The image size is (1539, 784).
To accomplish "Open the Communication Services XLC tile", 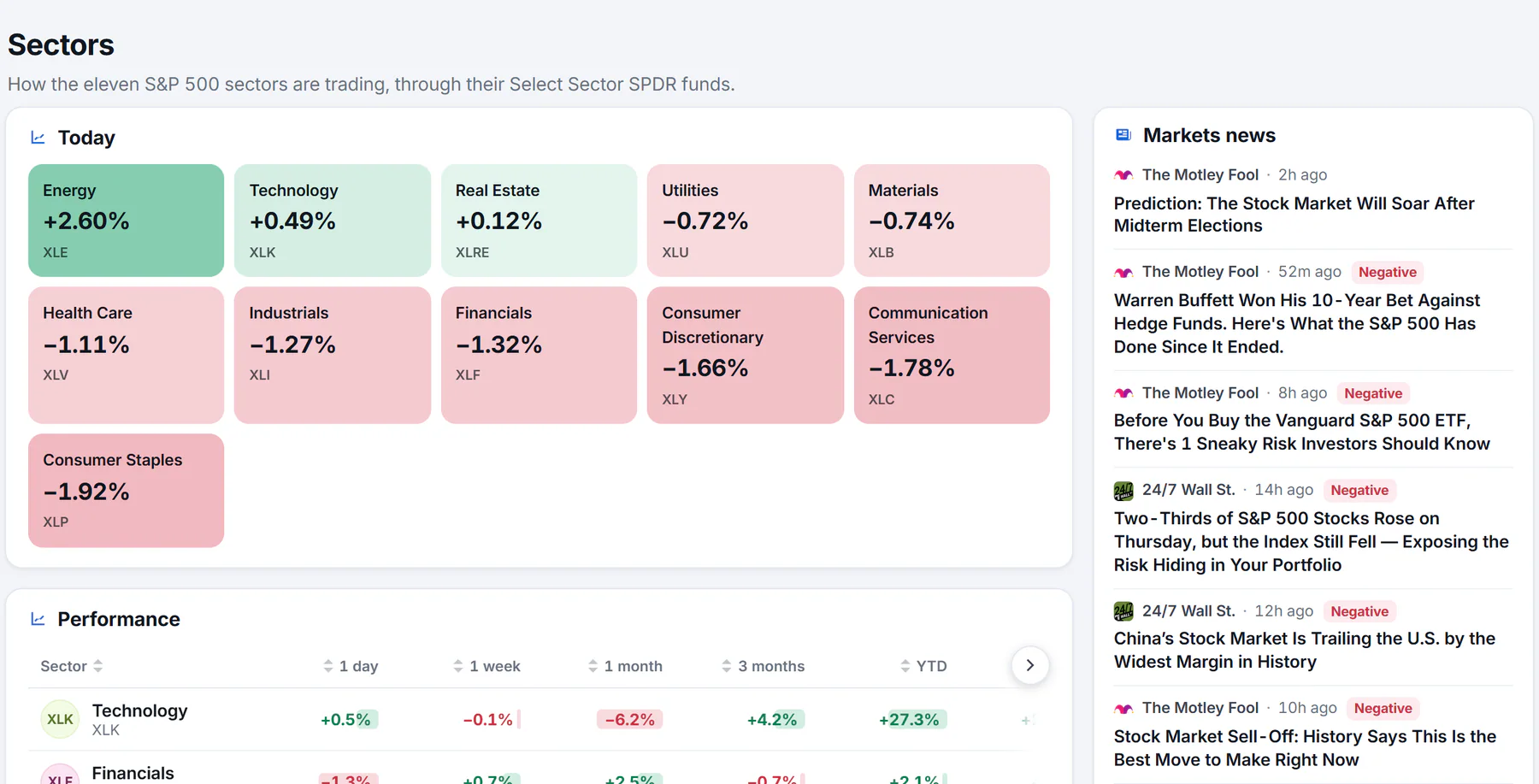I will click(952, 355).
